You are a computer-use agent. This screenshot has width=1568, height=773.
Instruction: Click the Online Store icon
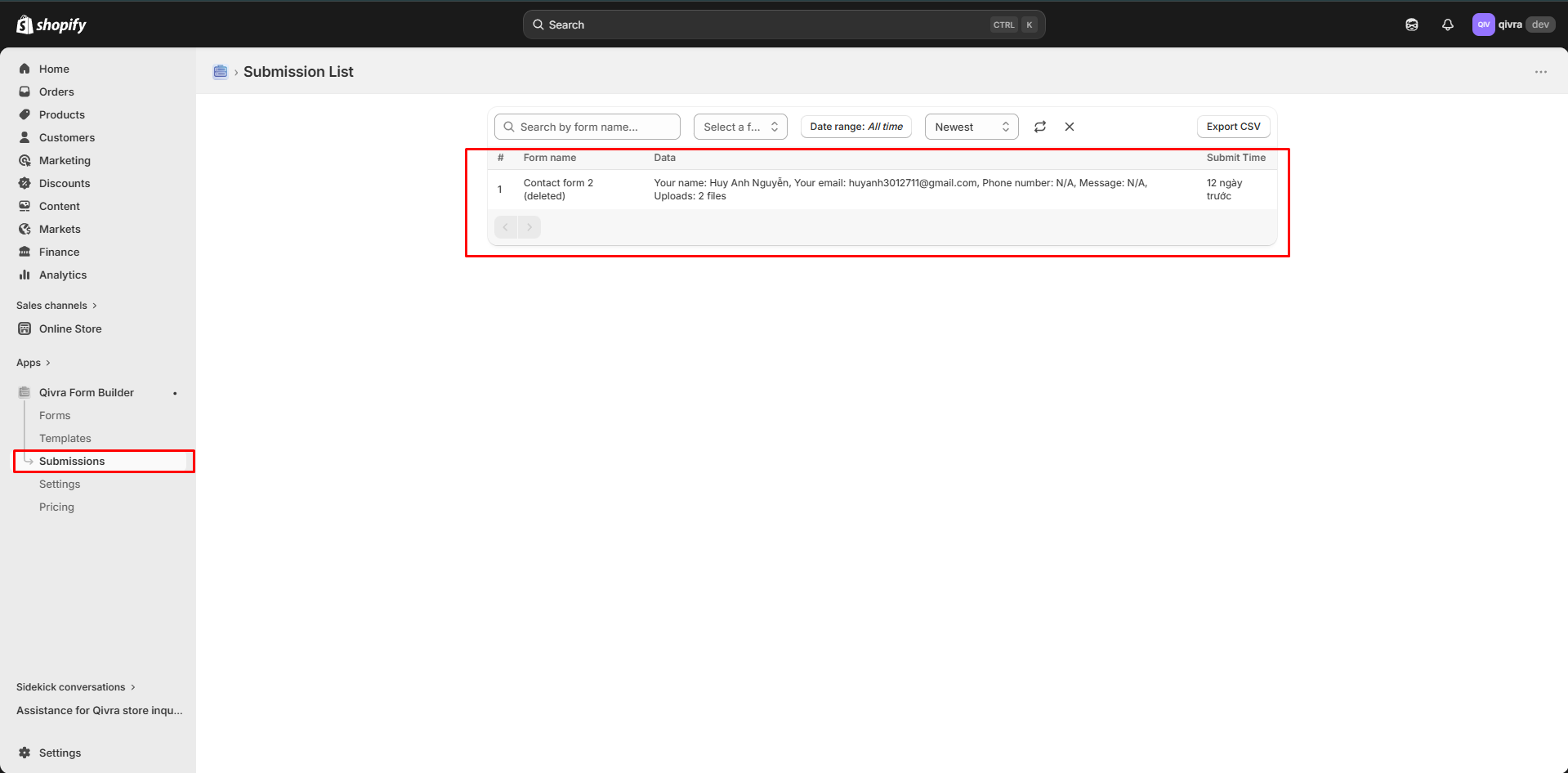coord(25,328)
